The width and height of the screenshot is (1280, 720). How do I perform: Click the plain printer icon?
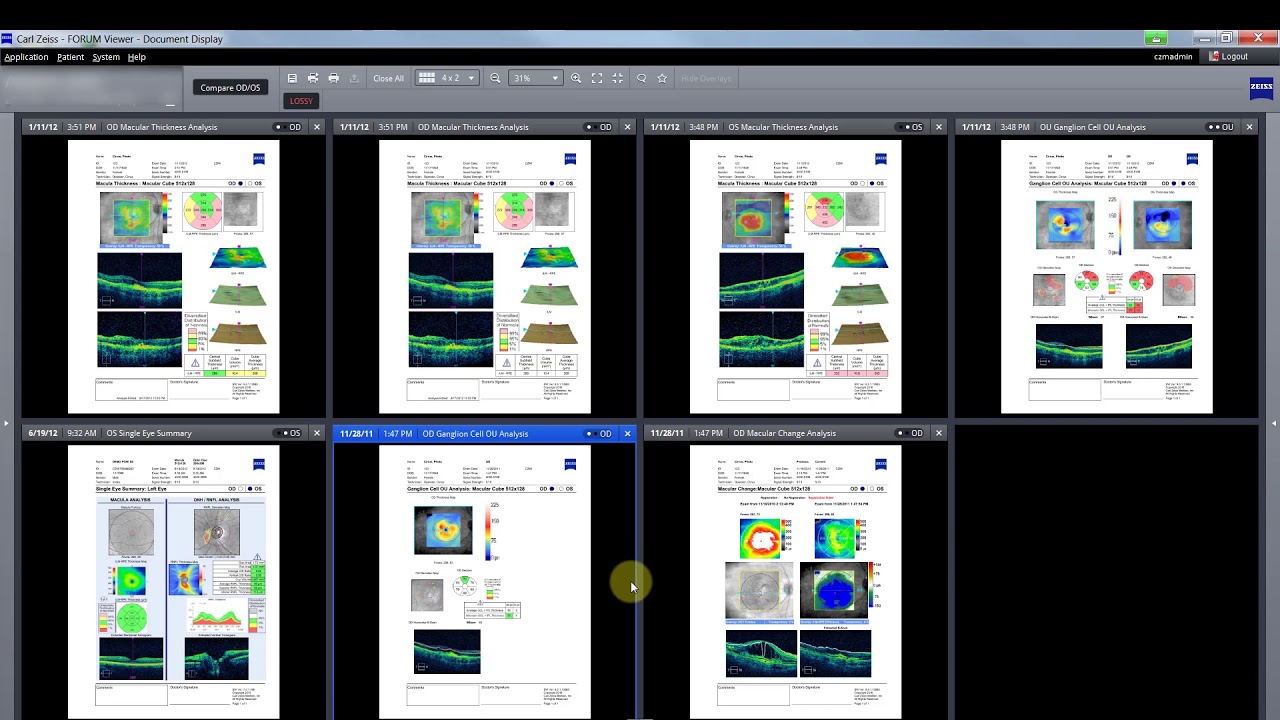click(x=334, y=78)
